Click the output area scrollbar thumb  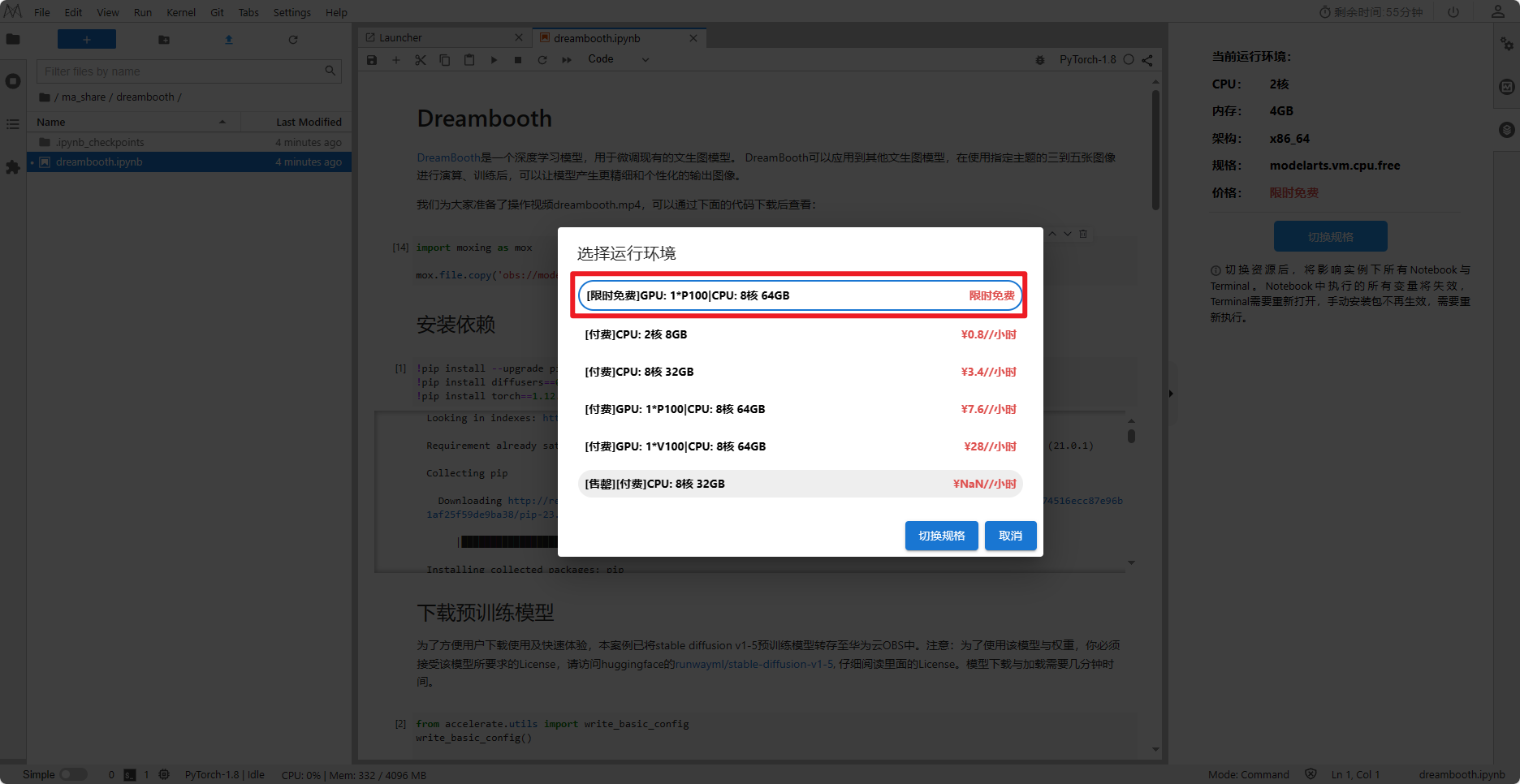[1131, 436]
